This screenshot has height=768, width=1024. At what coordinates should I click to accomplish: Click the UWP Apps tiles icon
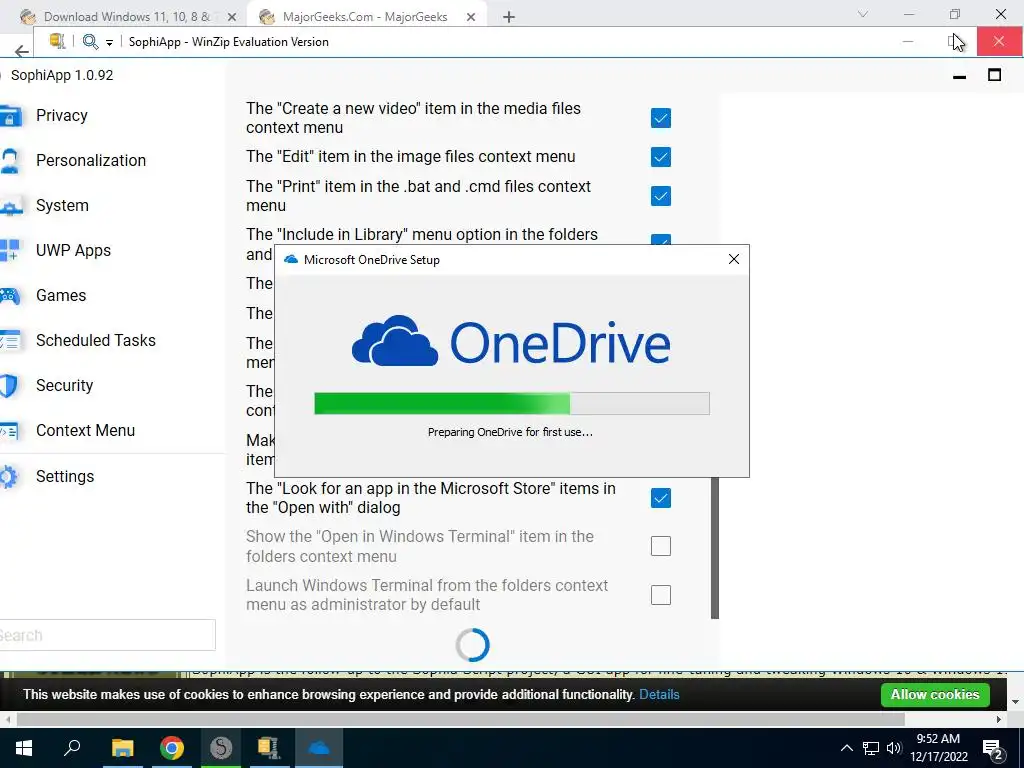click(x=10, y=251)
